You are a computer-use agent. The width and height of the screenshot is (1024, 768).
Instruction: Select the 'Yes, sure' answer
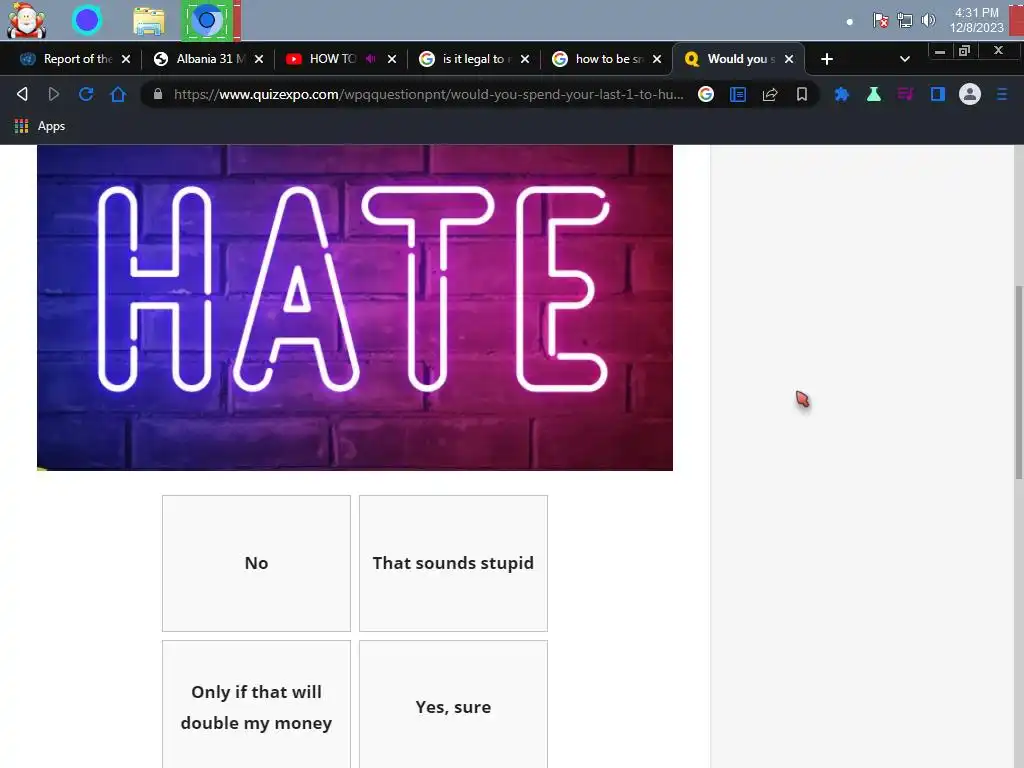click(x=453, y=705)
